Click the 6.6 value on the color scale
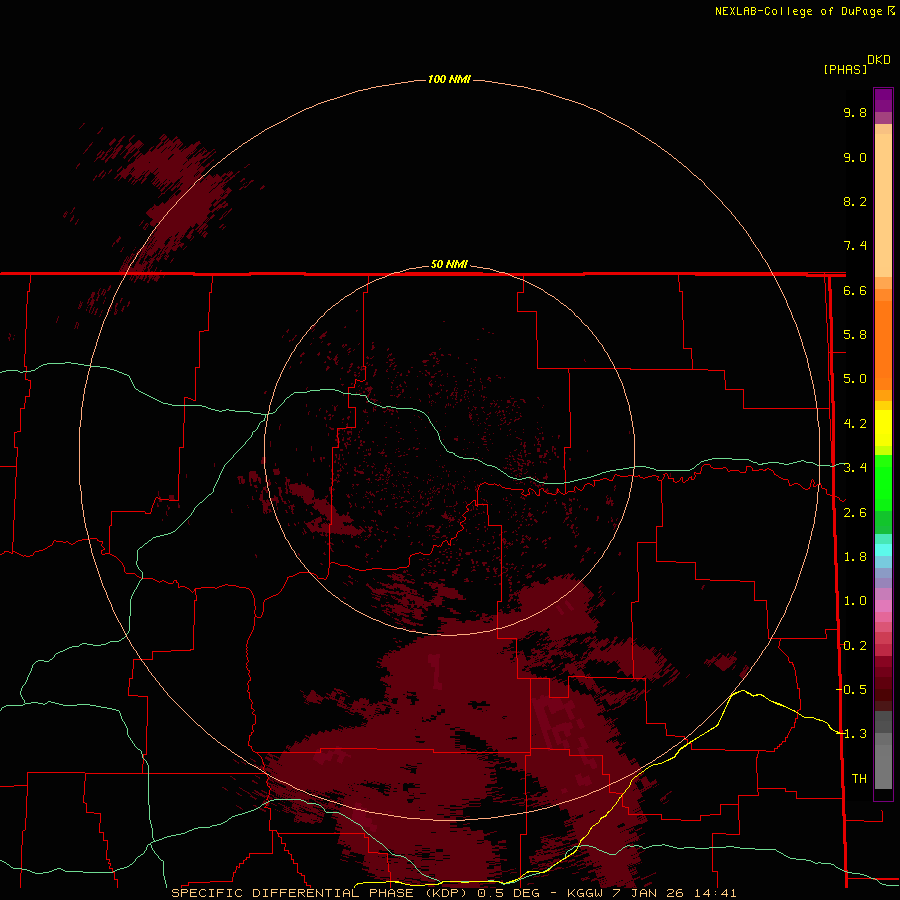The image size is (900, 900). [855, 290]
